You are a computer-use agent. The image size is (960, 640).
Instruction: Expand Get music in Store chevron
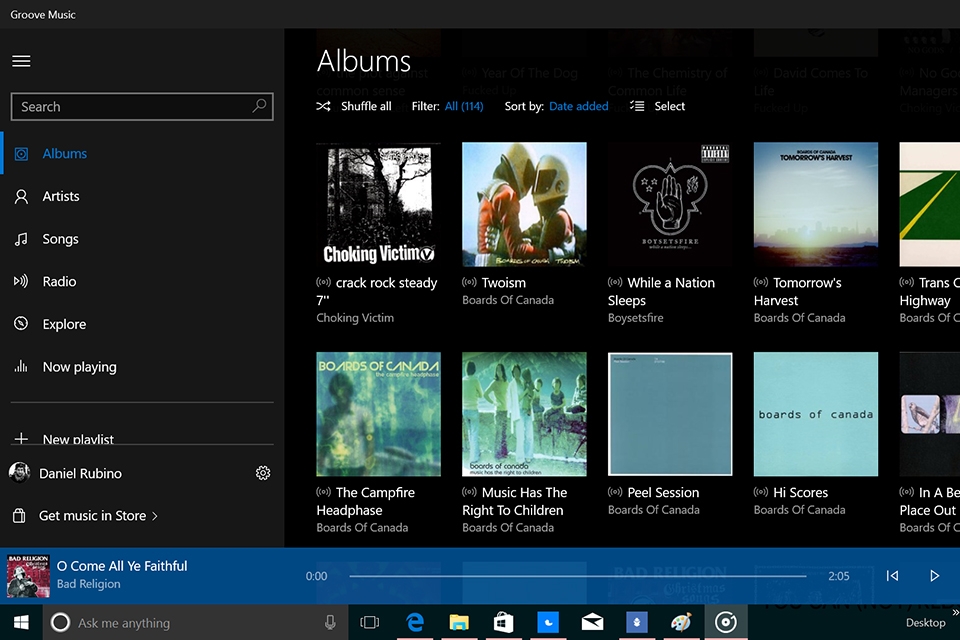click(x=155, y=516)
